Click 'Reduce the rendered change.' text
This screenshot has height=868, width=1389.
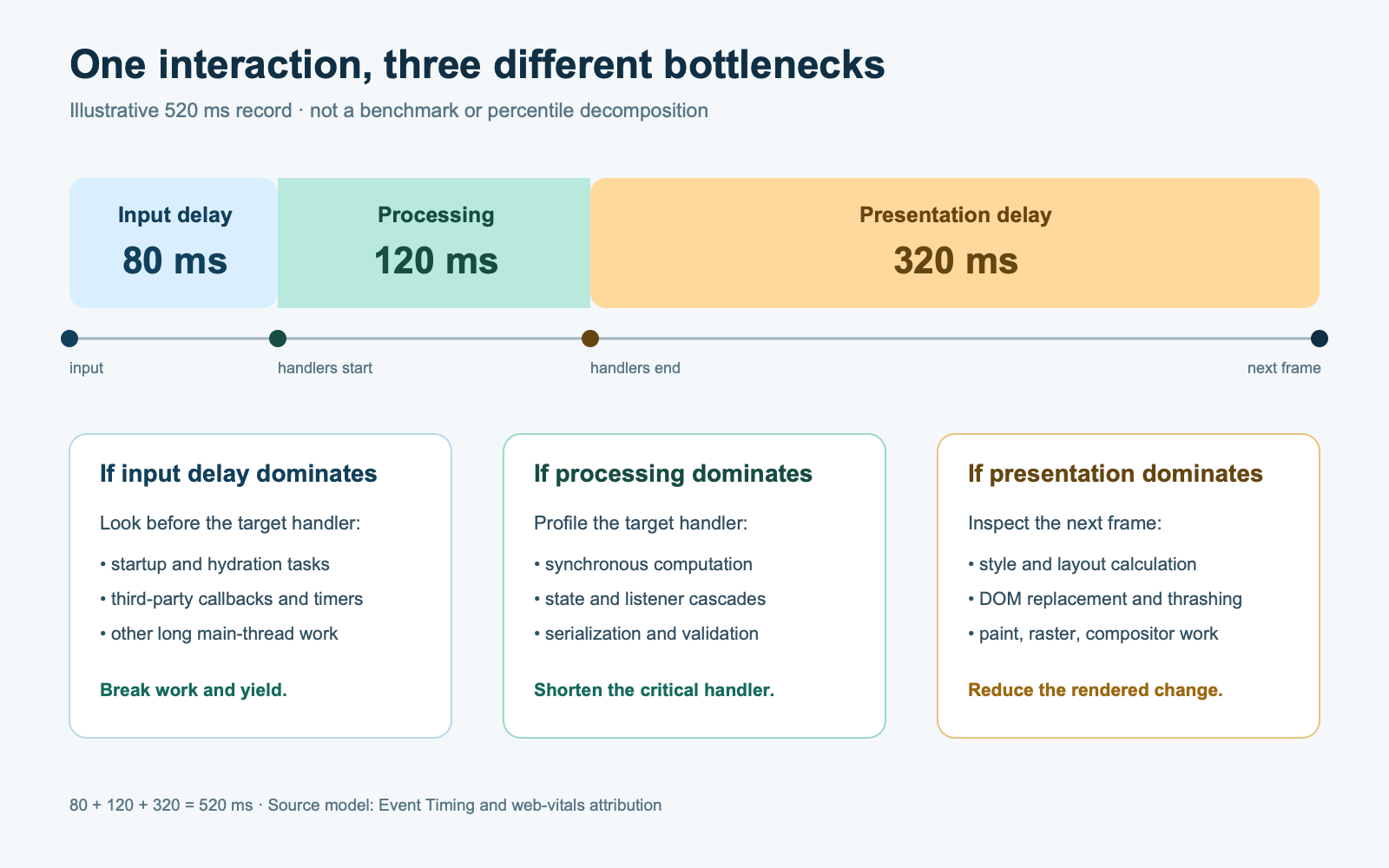click(1096, 690)
